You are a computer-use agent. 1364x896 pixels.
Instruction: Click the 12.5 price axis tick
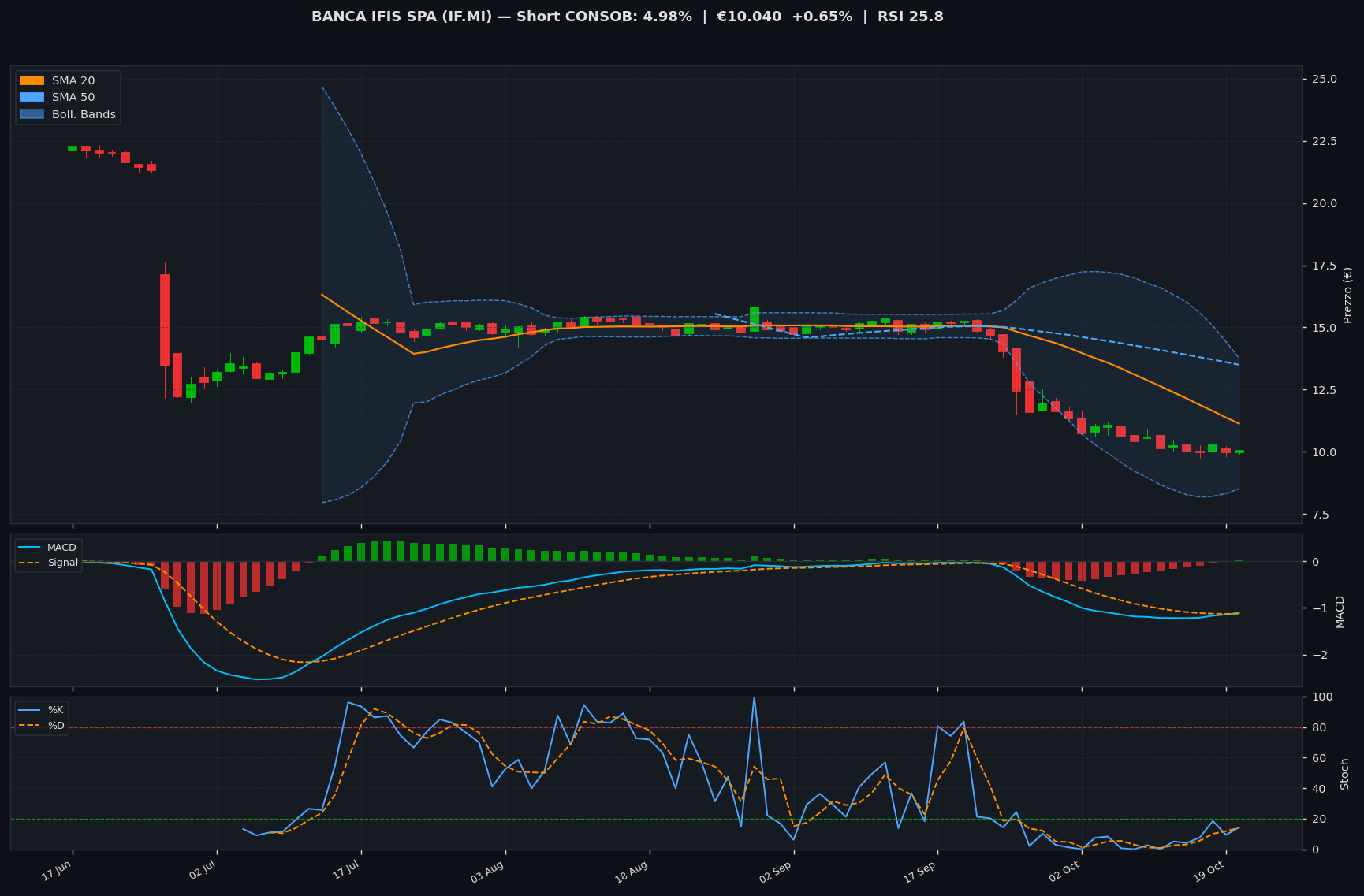(x=1324, y=390)
